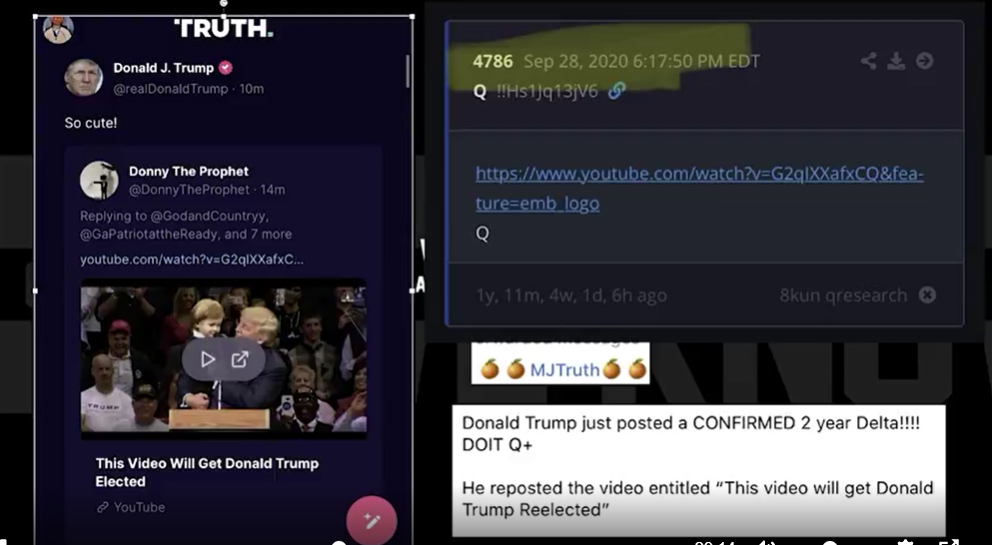The width and height of the screenshot is (992, 545).
Task: Click the x icon beside 8kun qresearch
Action: click(x=927, y=295)
